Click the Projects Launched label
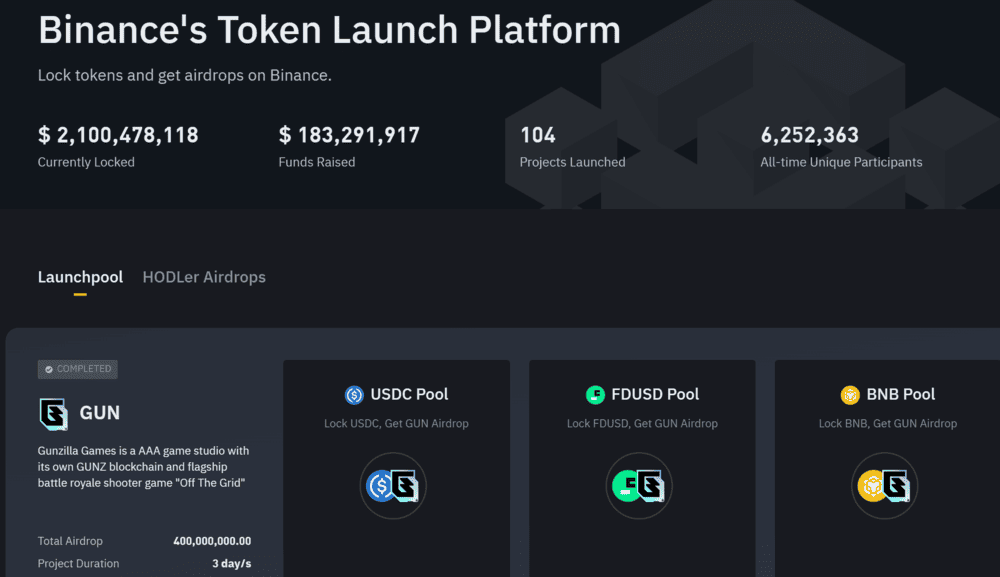 573,162
